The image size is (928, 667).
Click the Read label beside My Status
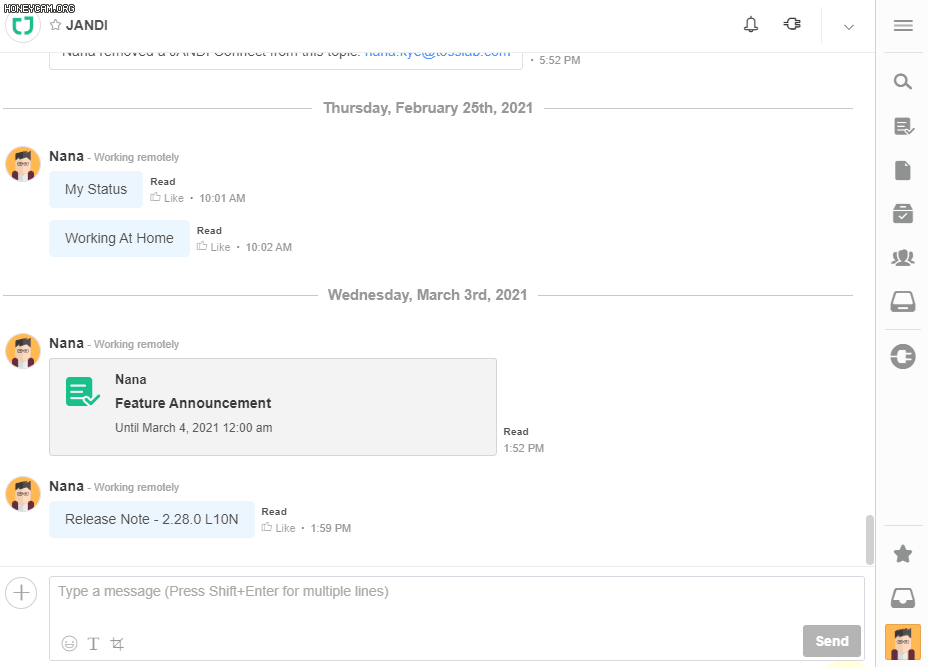[x=163, y=182]
